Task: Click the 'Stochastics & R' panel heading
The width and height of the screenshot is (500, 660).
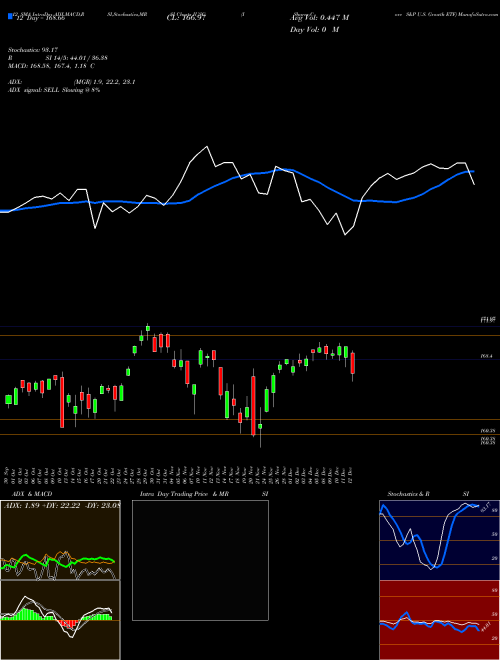Action: [x=409, y=494]
